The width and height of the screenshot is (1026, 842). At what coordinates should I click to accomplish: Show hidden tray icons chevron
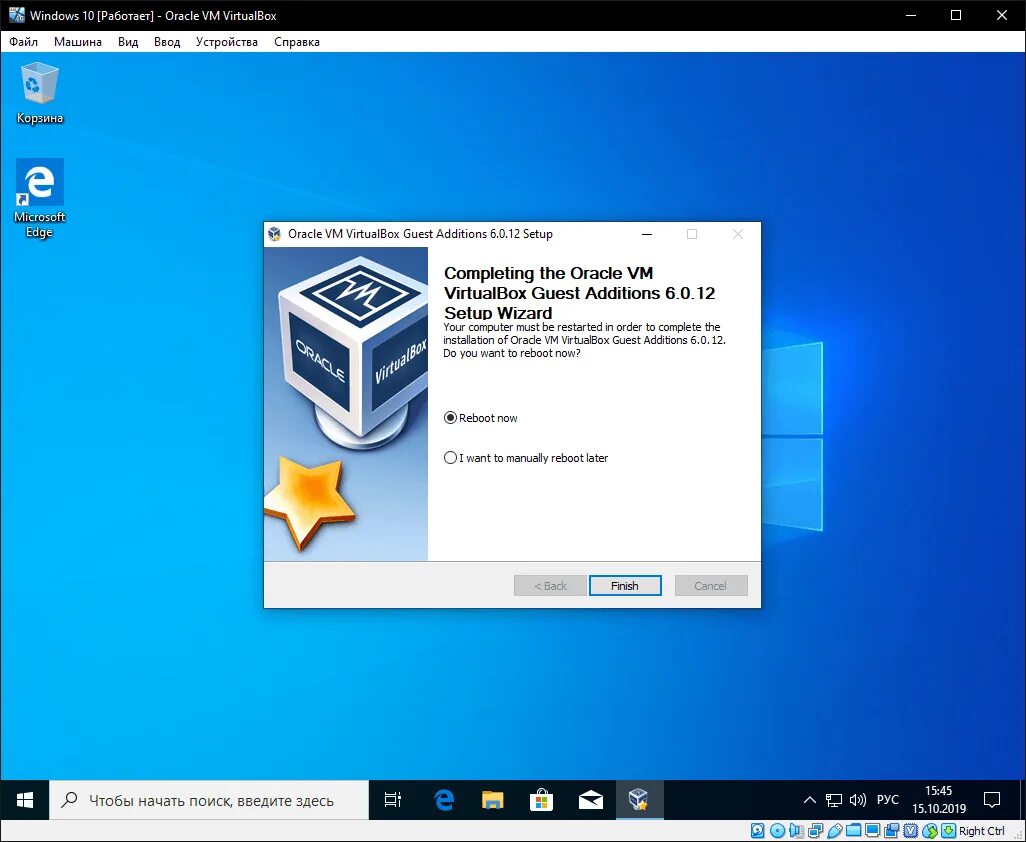(x=809, y=799)
